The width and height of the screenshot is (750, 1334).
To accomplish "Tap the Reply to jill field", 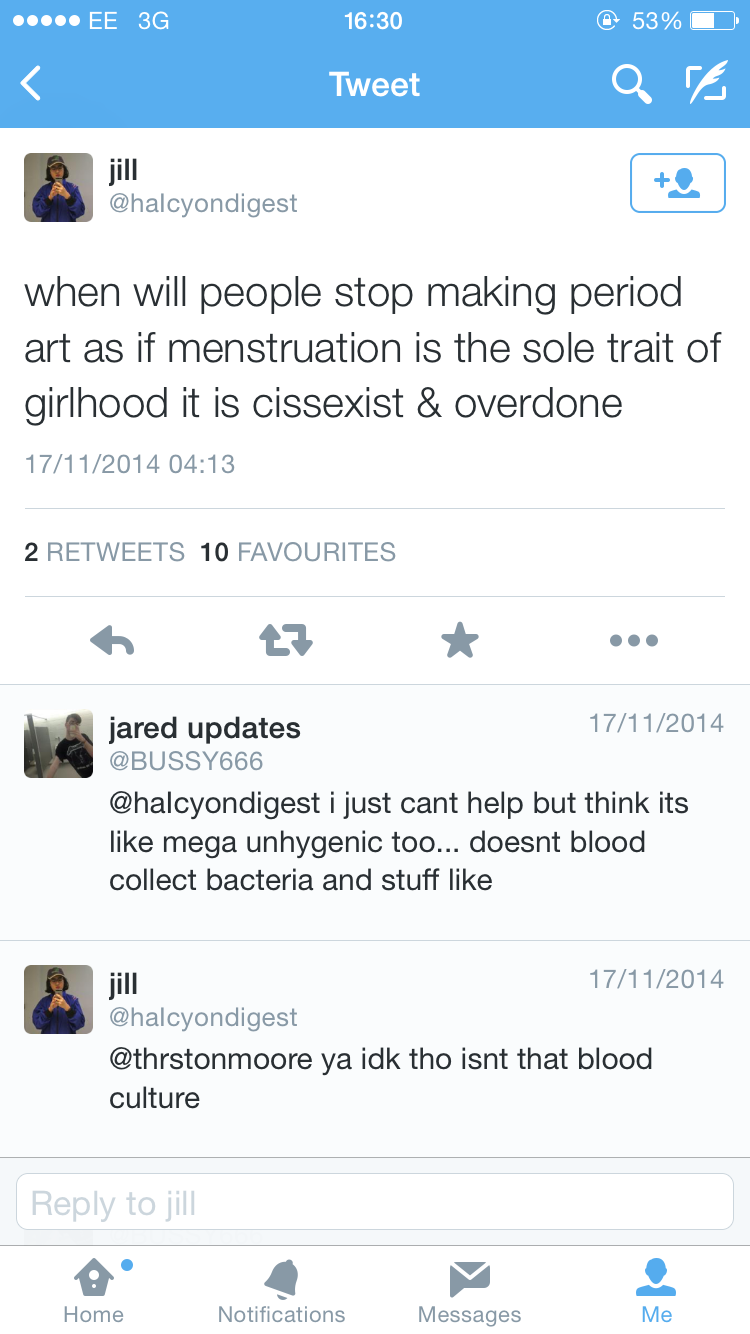I will point(375,1203).
